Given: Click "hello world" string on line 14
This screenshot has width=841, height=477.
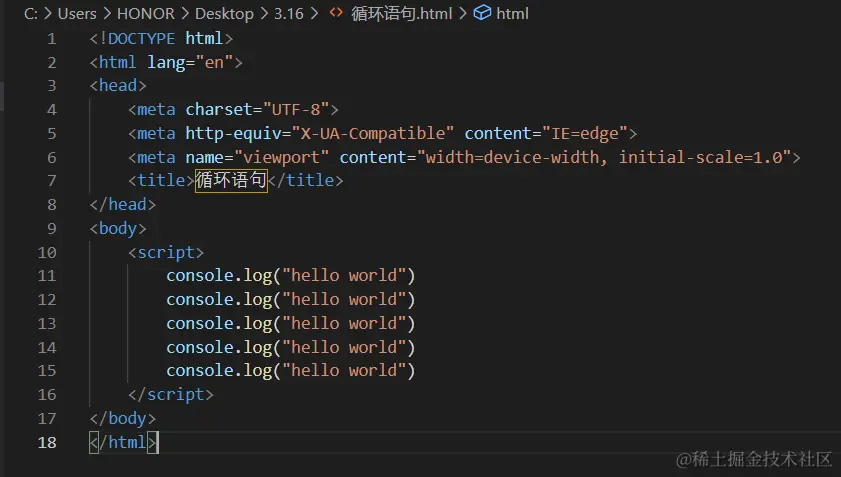Looking at the screenshot, I should (x=344, y=347).
